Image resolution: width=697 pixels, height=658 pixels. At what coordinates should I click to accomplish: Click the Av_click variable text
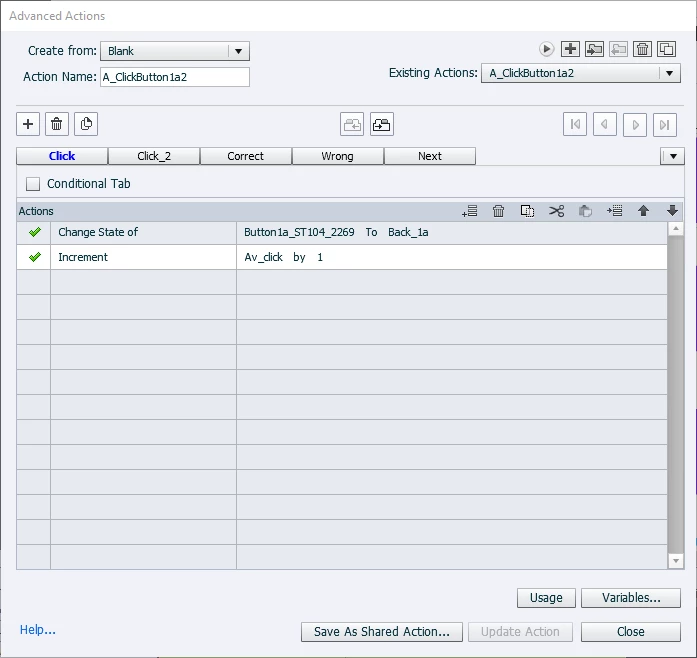click(x=264, y=257)
